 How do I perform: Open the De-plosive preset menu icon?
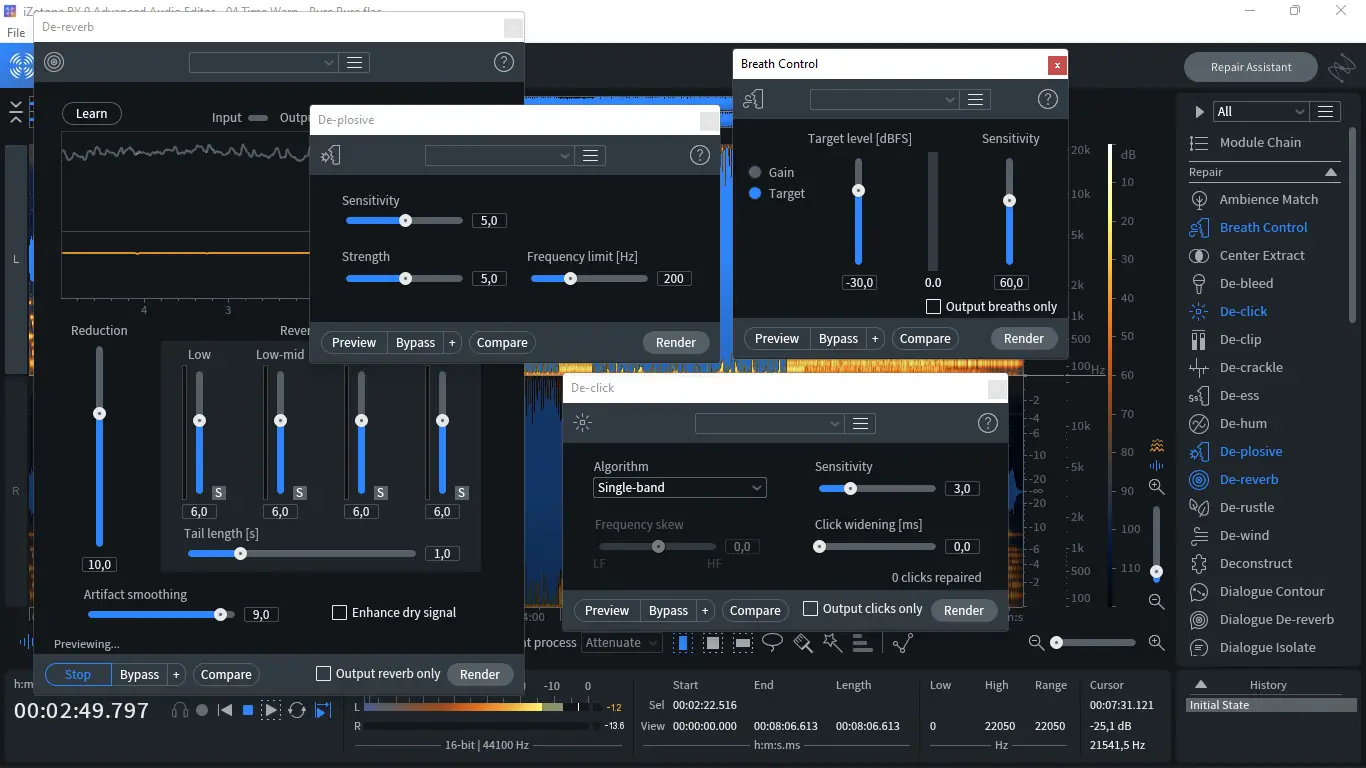(x=591, y=155)
